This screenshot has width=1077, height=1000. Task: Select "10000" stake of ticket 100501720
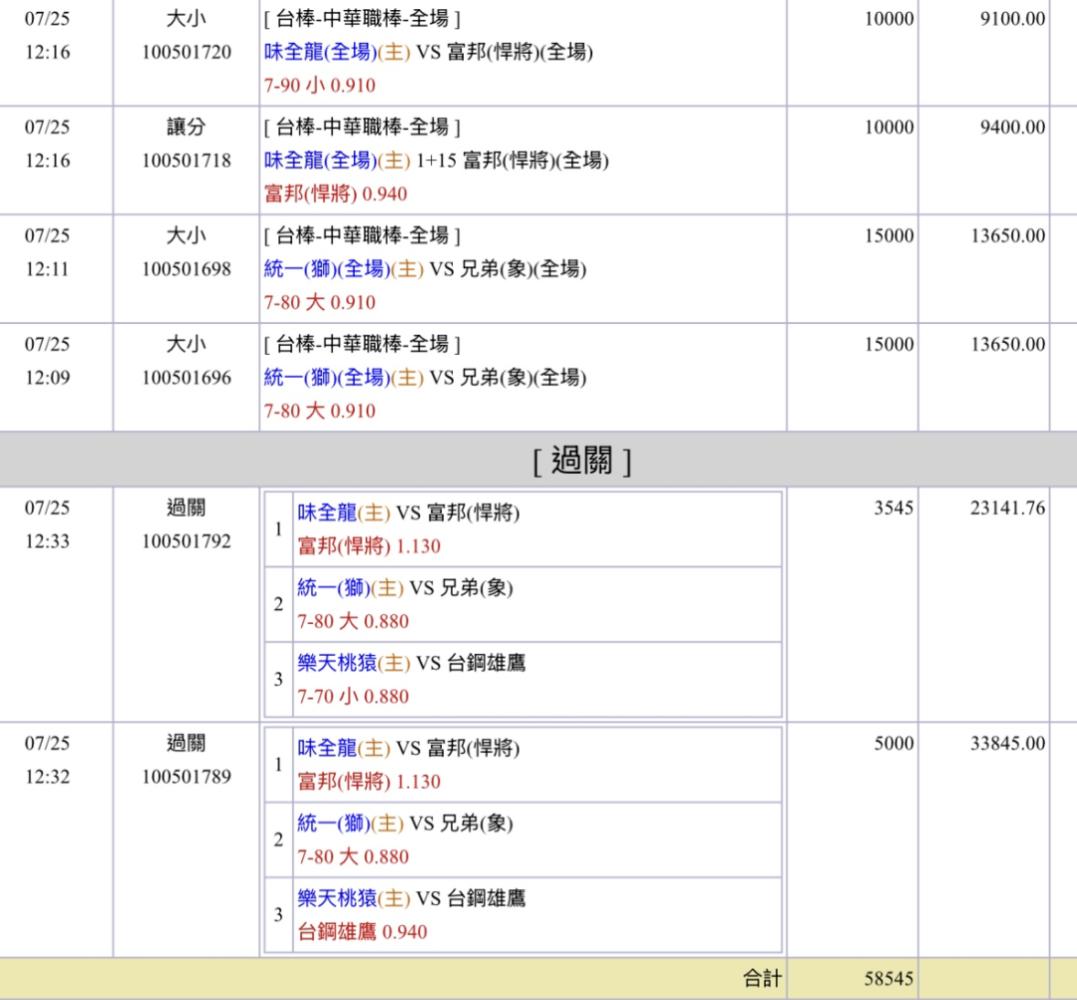(x=889, y=19)
